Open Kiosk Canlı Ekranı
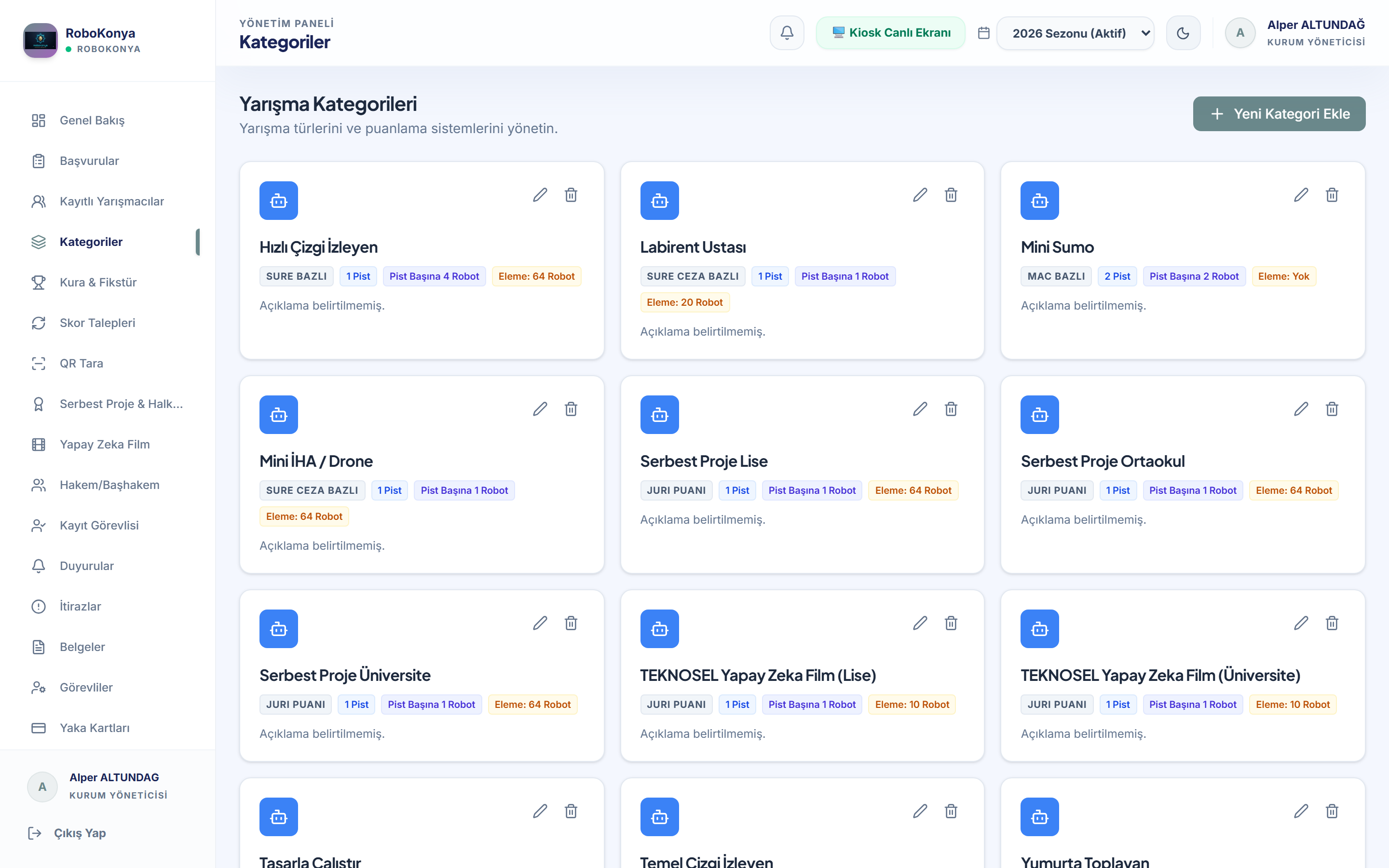 point(890,33)
